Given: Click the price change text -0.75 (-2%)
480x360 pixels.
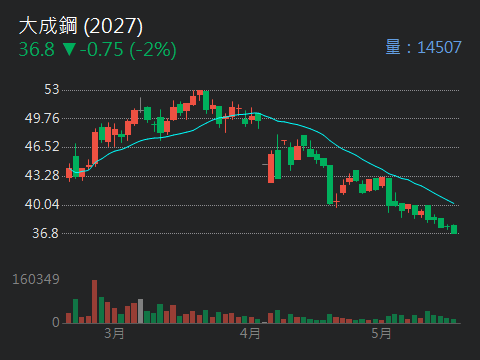Looking at the screenshot, I should pos(128,50).
